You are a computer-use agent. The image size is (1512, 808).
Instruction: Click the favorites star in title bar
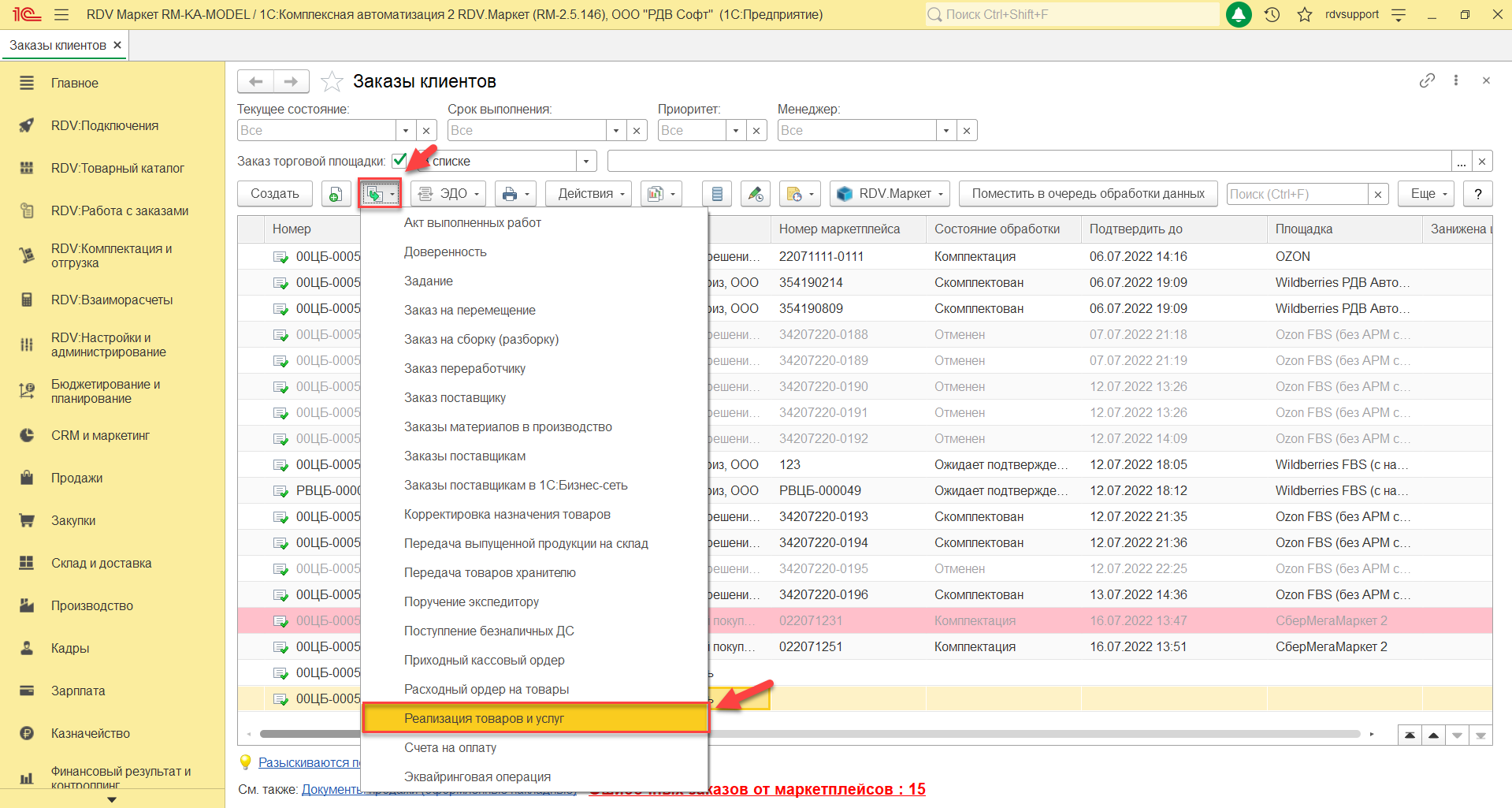1305,15
